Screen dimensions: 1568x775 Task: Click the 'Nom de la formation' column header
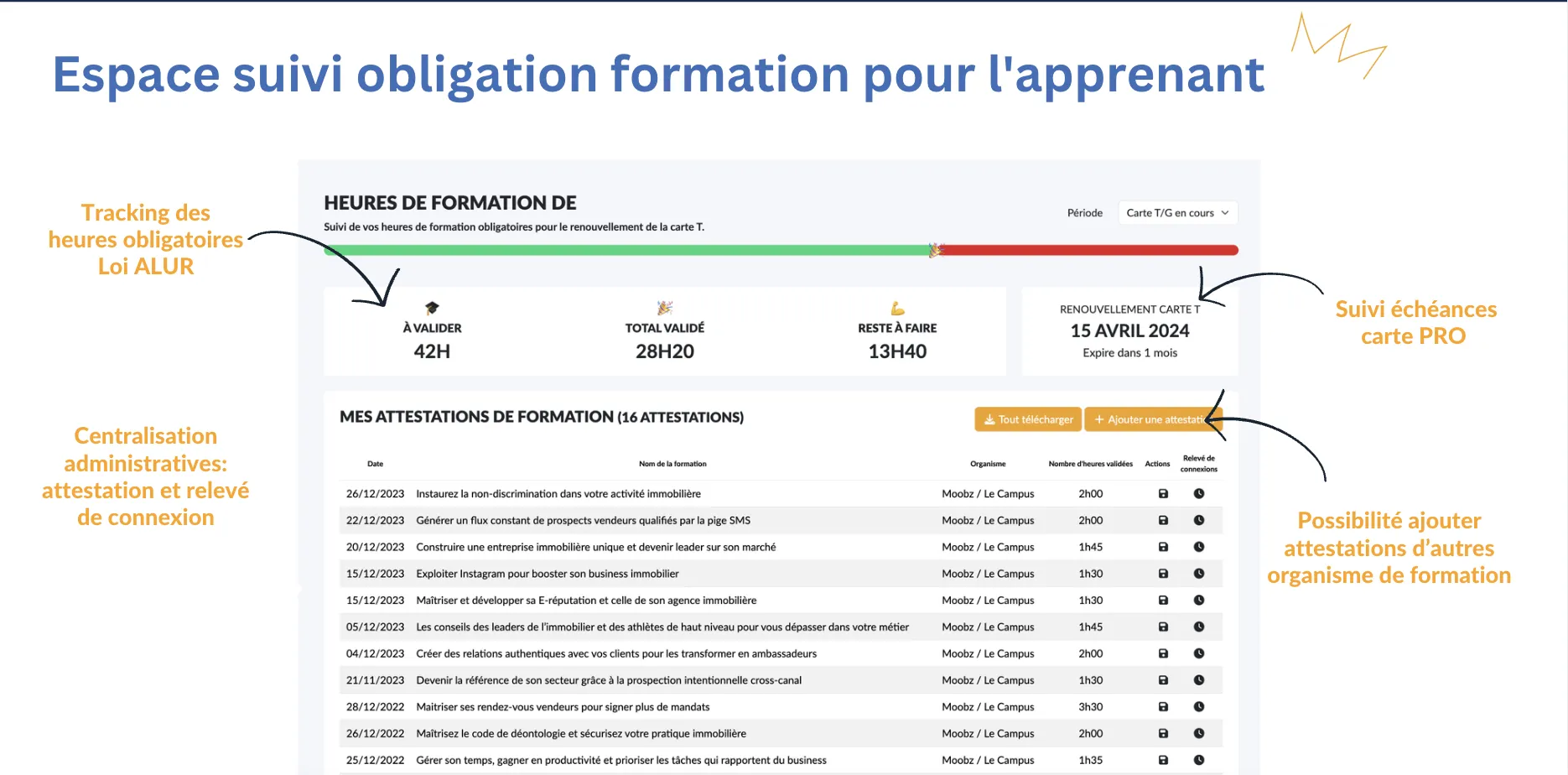tap(672, 464)
